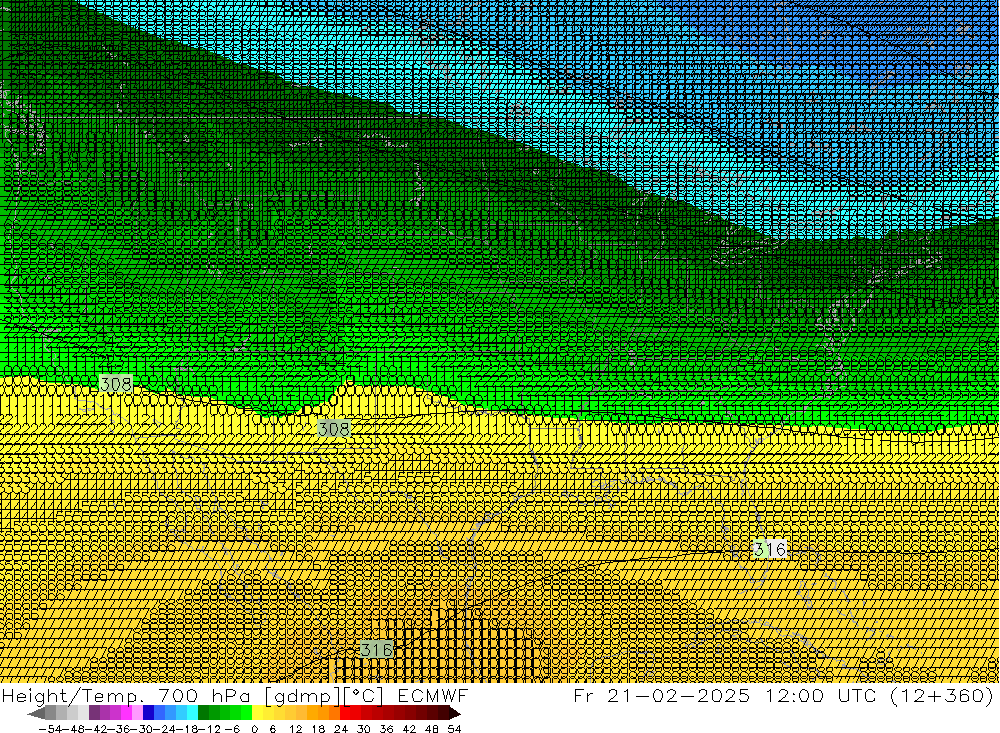Click the 'Fr 21-02-2025' date text

click(662, 695)
